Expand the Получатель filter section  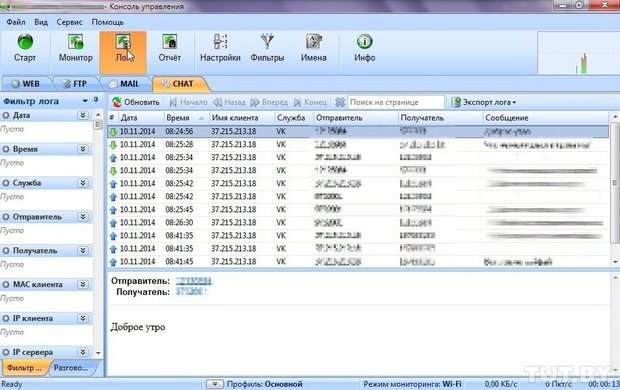pyautogui.click(x=83, y=250)
